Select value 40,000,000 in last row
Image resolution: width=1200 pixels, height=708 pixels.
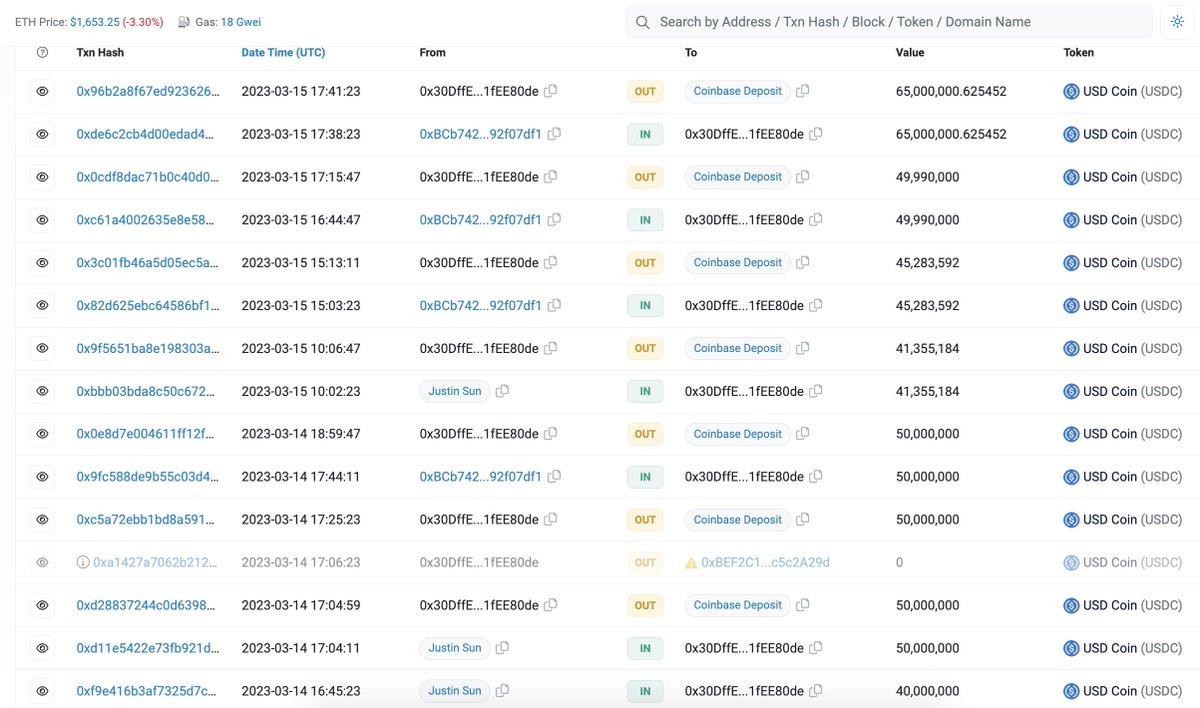[x=928, y=691]
